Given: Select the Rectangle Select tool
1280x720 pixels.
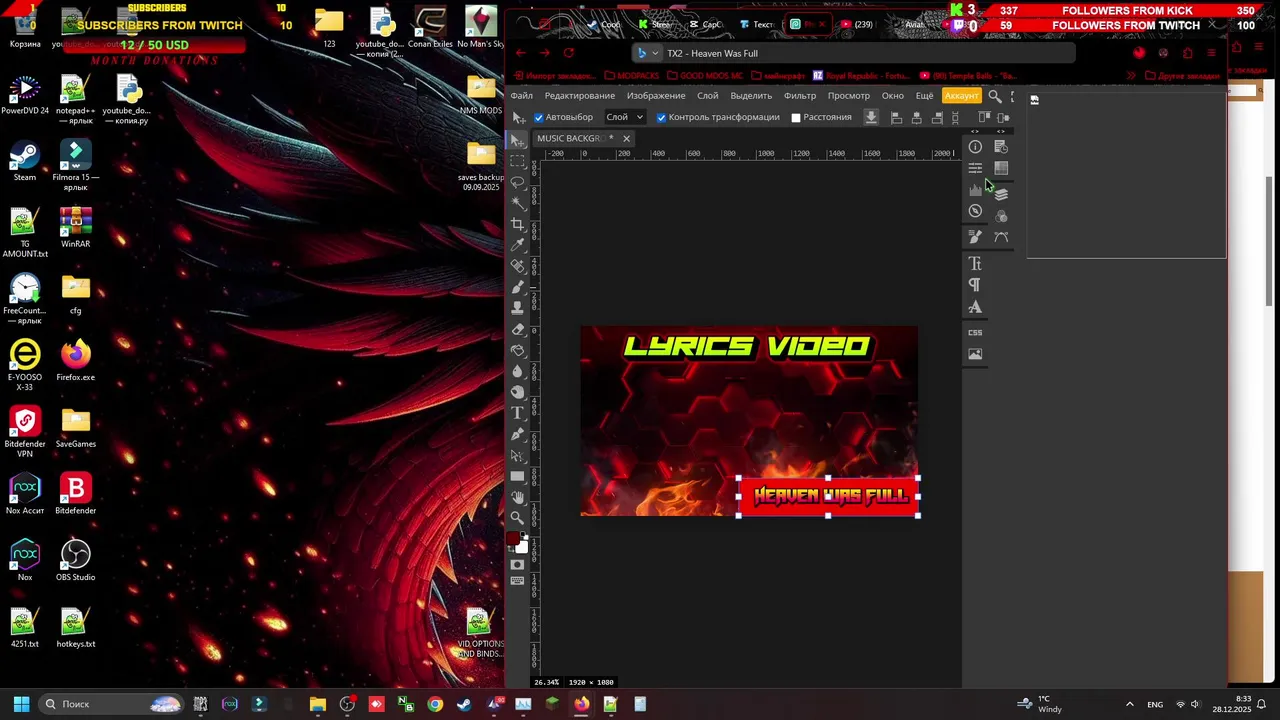Looking at the screenshot, I should pyautogui.click(x=517, y=161).
